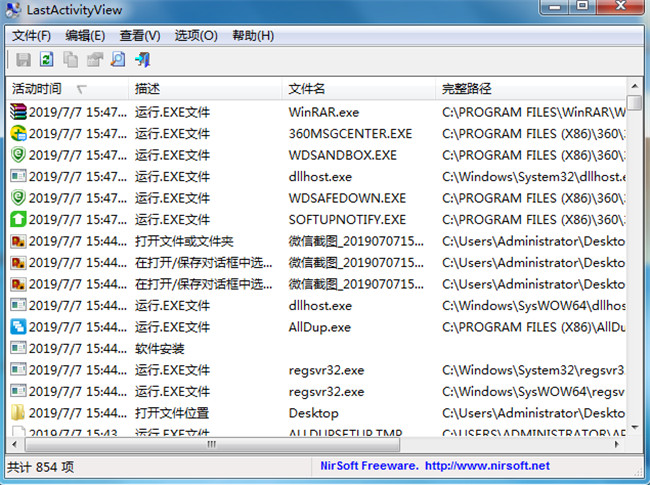Image resolution: width=650 pixels, height=485 pixels.
Task: Open the 编辑(E) menu
Action: [85, 36]
